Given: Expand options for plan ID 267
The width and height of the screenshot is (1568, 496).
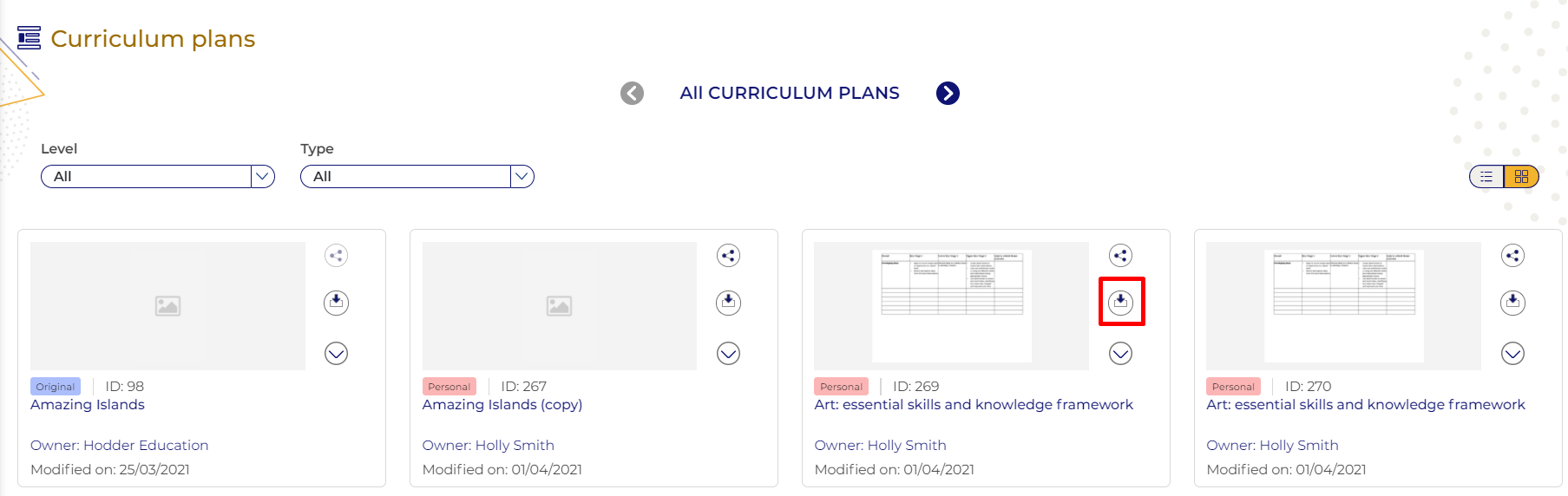Looking at the screenshot, I should click(x=728, y=353).
